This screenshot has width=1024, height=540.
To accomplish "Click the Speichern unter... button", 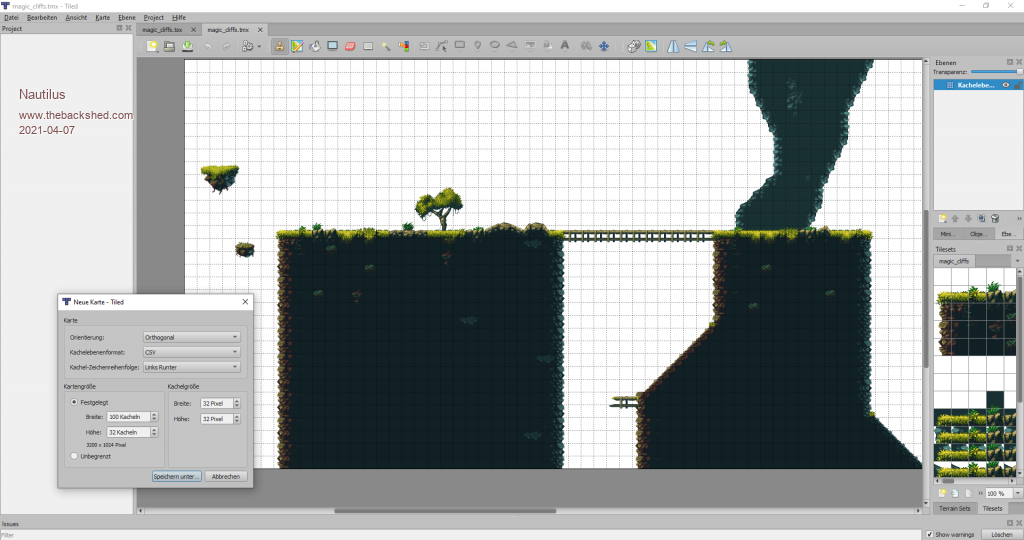I will click(x=177, y=477).
